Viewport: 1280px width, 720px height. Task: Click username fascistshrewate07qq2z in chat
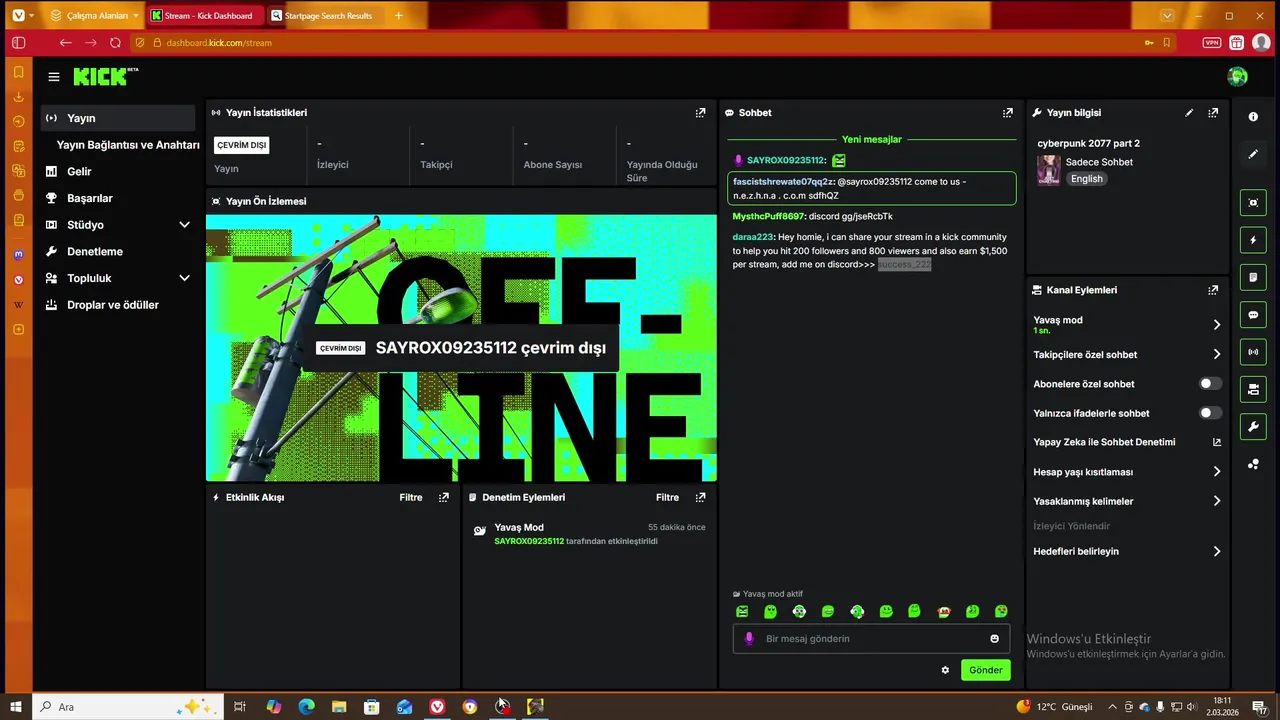tap(782, 182)
